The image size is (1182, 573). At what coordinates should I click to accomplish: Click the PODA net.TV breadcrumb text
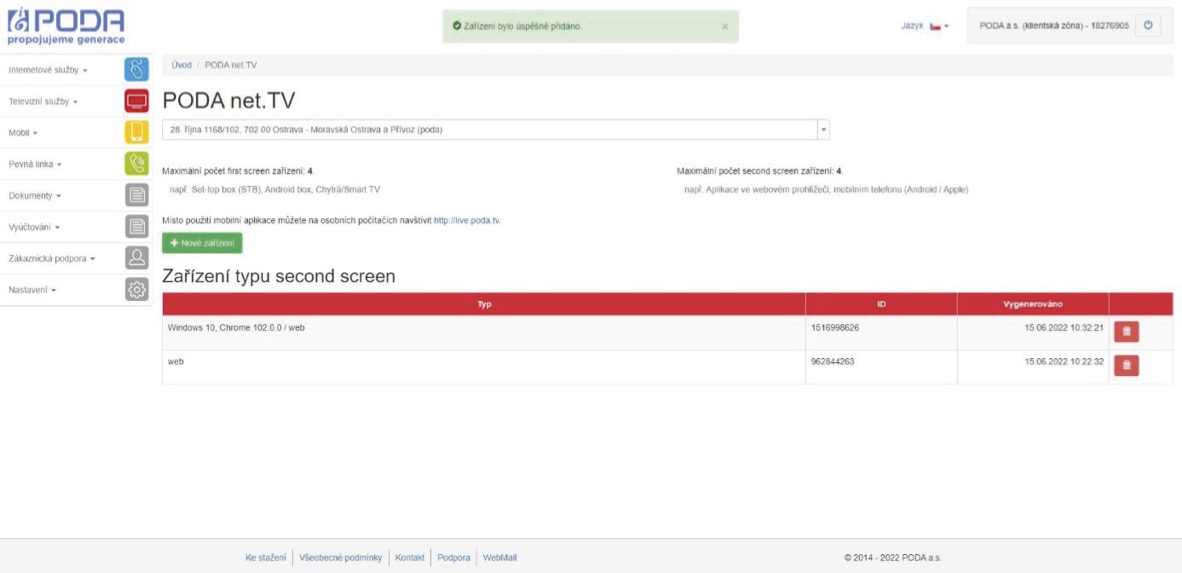pos(231,65)
